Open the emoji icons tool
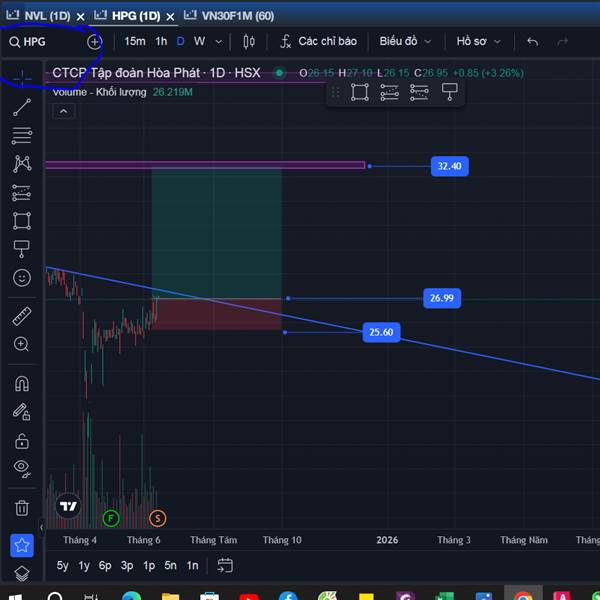Viewport: 600px width, 600px height. pos(22,277)
